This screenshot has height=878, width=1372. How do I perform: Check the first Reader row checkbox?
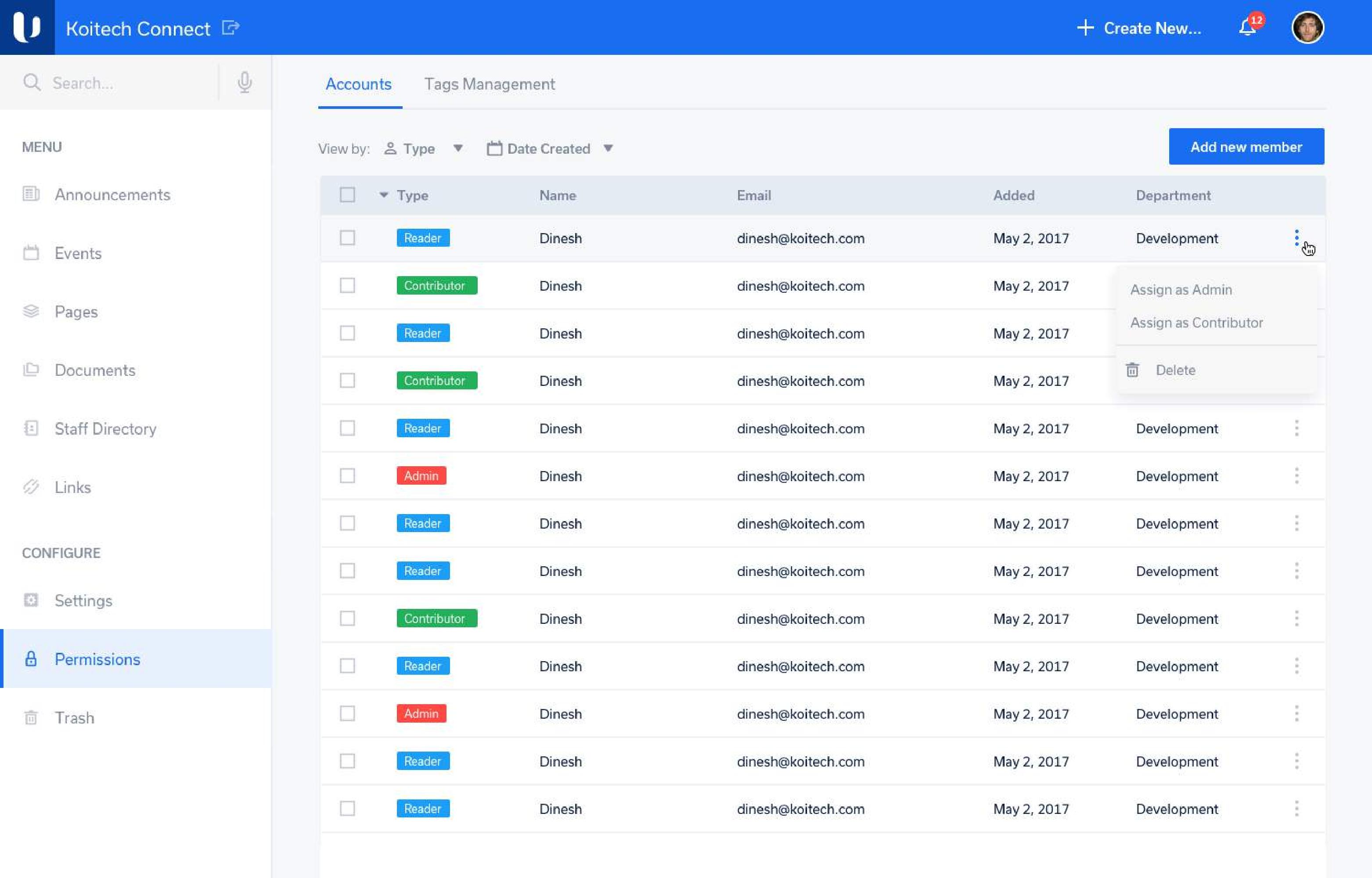[347, 238]
